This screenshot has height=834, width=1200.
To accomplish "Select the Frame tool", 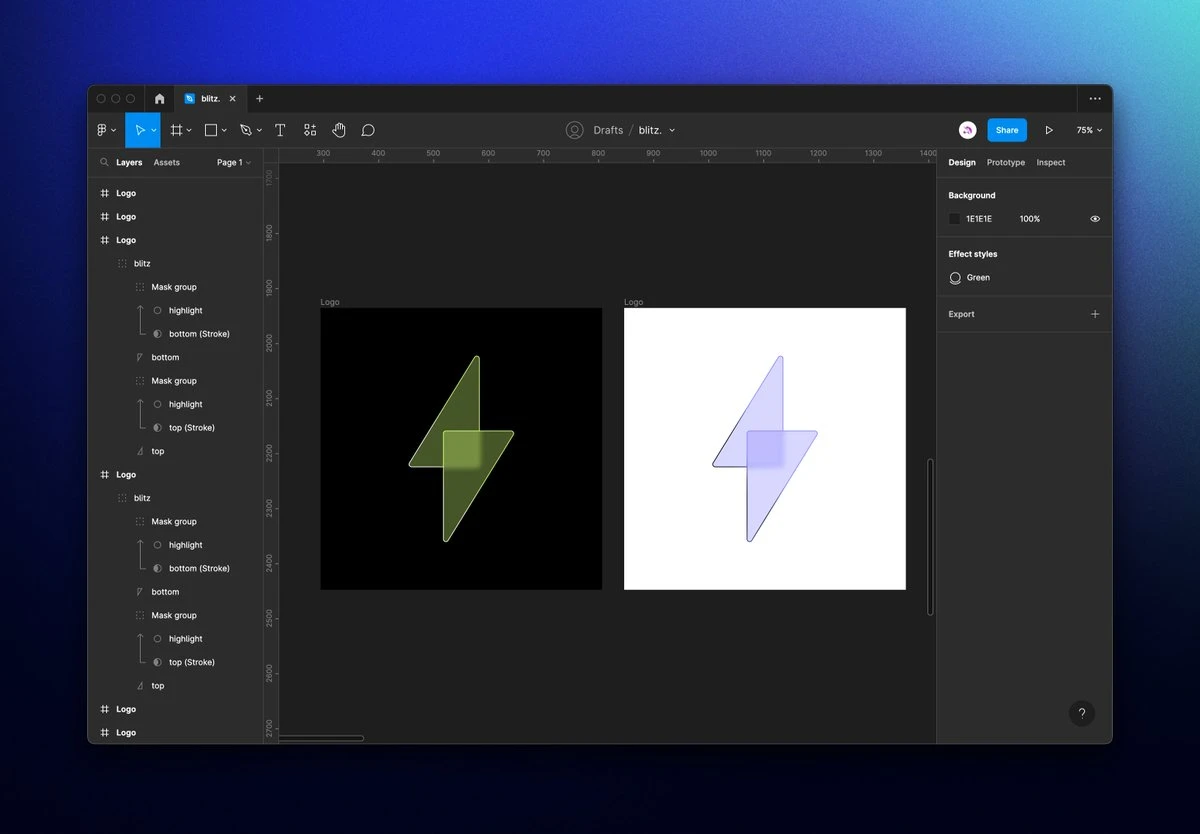I will pyautogui.click(x=176, y=130).
